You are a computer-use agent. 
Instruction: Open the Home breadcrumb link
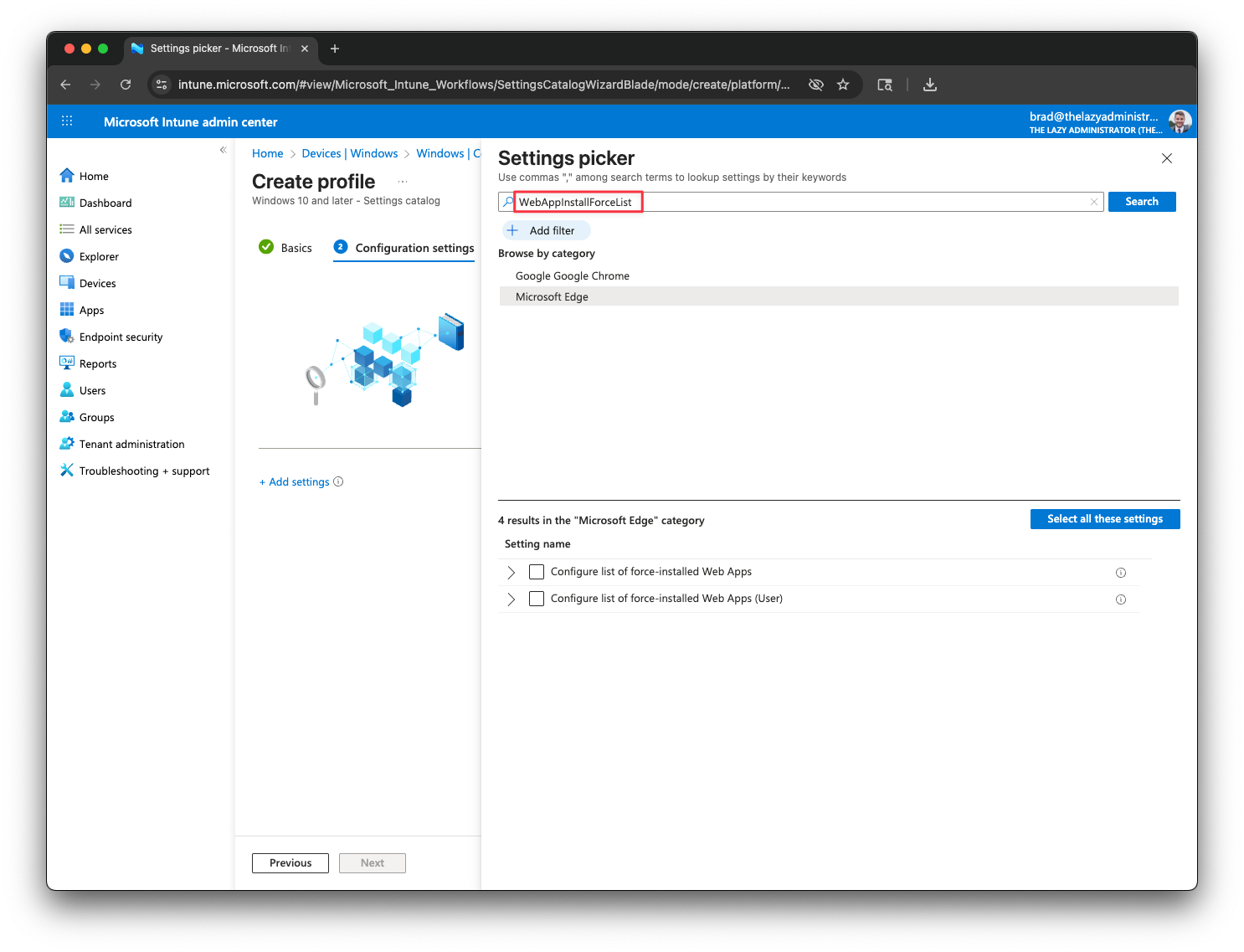268,153
